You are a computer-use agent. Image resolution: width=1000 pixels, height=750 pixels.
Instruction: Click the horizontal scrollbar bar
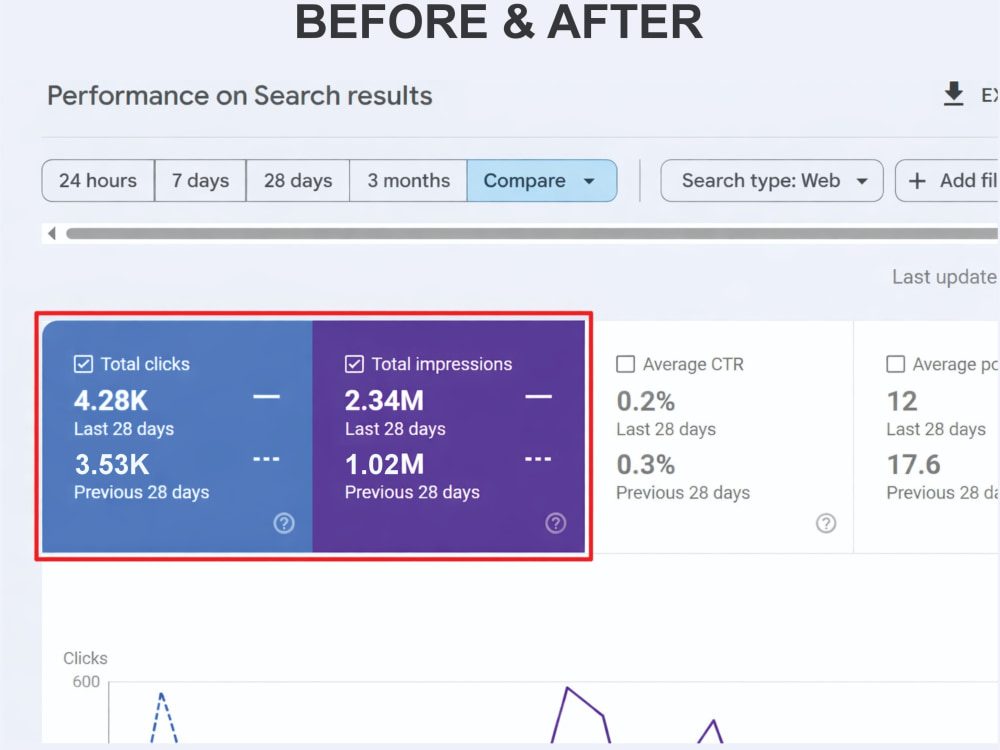point(532,233)
